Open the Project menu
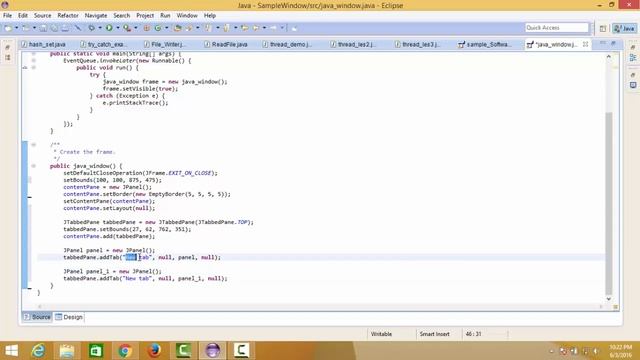This screenshot has width=640, height=360. click(145, 16)
